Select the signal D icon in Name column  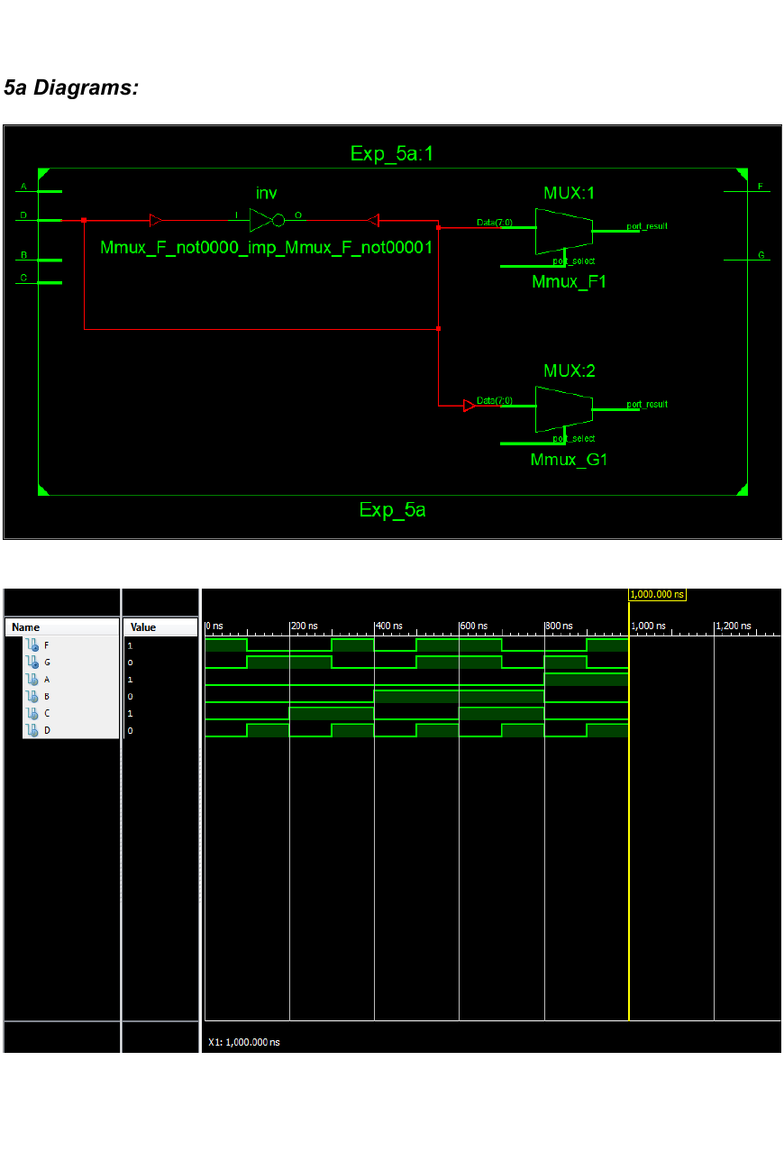point(32,730)
